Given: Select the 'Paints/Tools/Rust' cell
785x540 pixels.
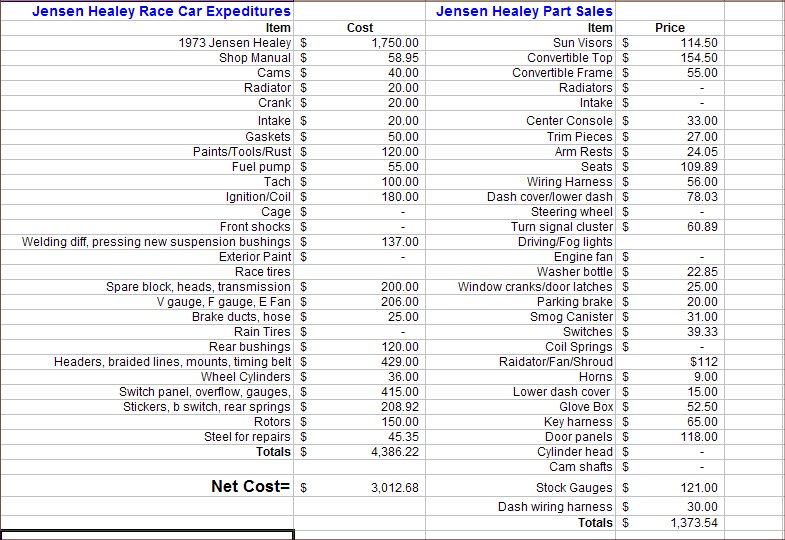Looking at the screenshot, I should (147, 152).
